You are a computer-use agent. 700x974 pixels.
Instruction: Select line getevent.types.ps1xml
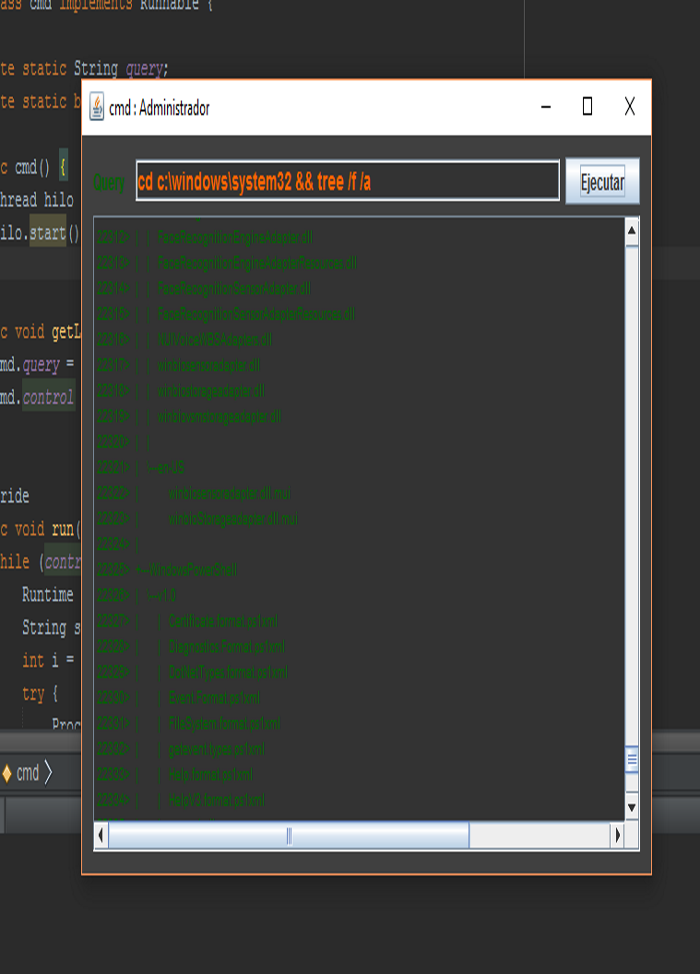[216, 749]
